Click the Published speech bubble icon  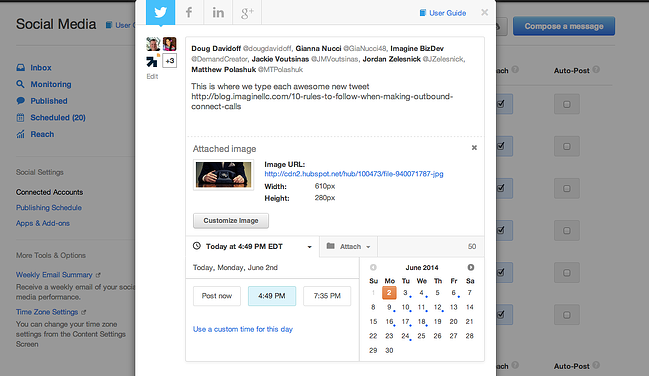20,101
